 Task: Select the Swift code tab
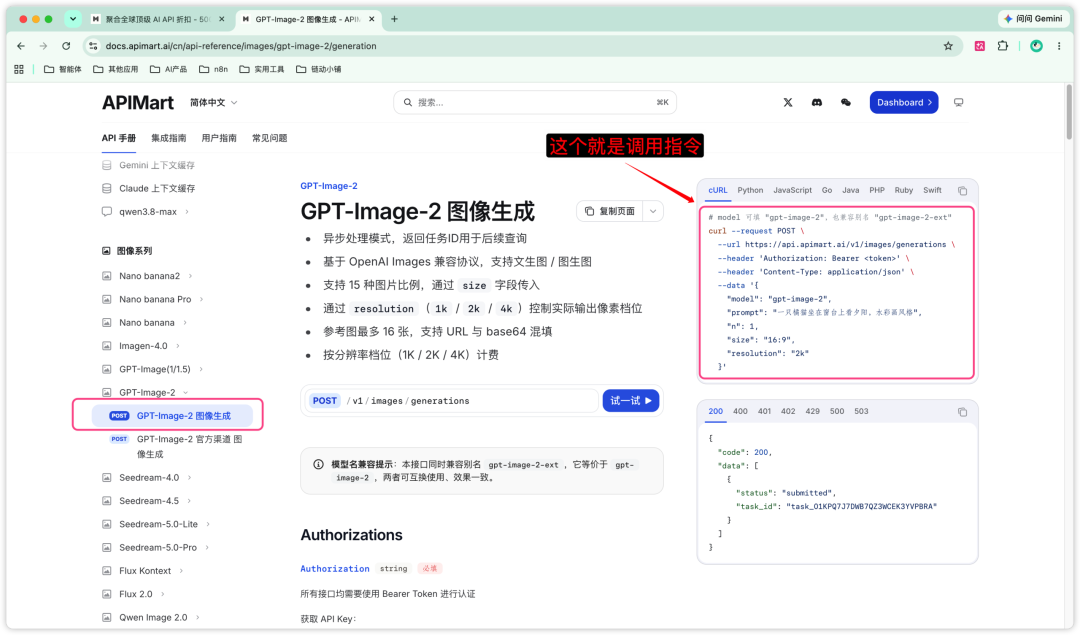[x=933, y=191]
